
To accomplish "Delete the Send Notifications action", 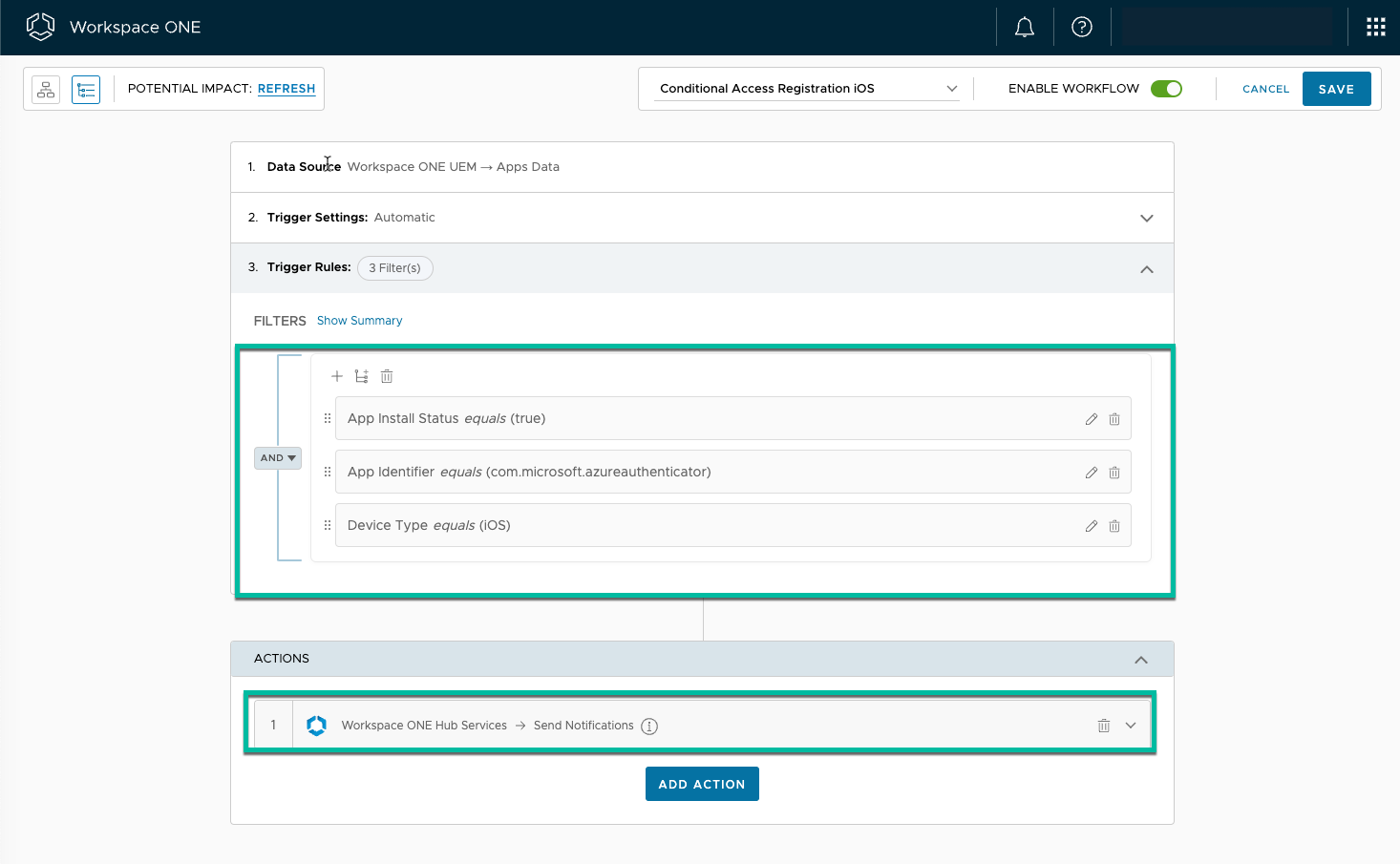I will coord(1104,726).
